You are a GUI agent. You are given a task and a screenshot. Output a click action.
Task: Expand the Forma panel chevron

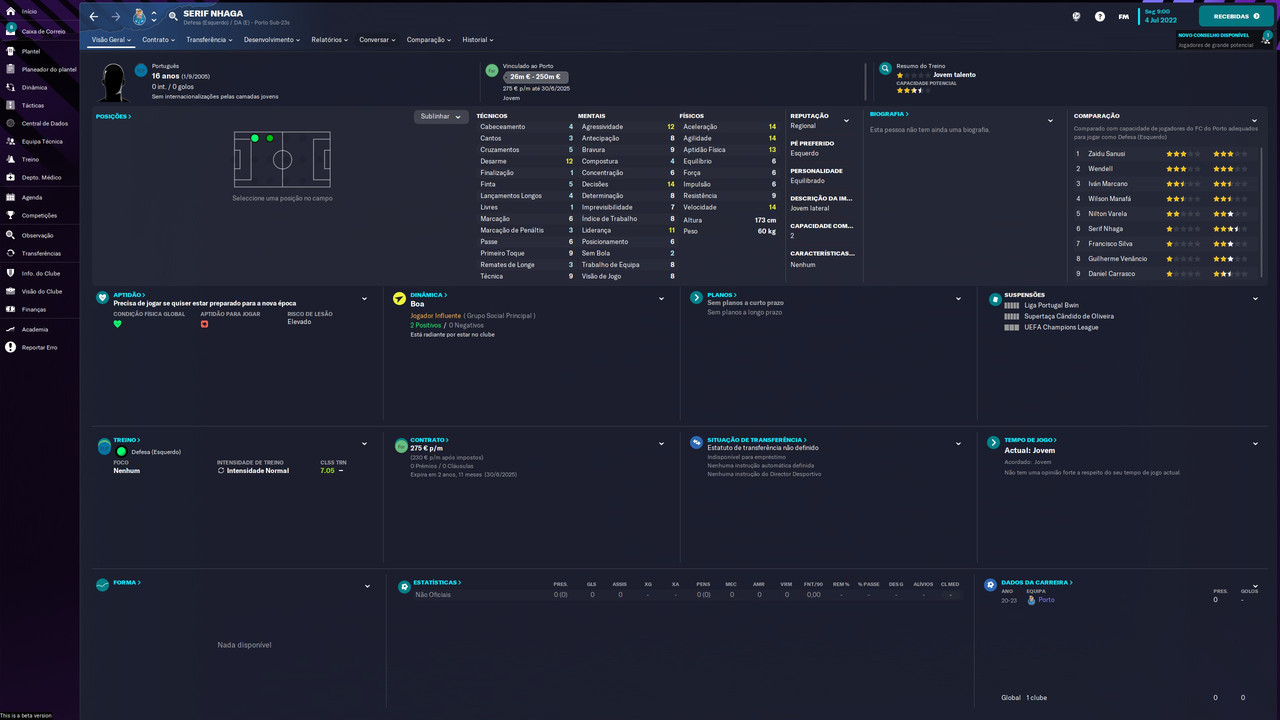tap(367, 586)
